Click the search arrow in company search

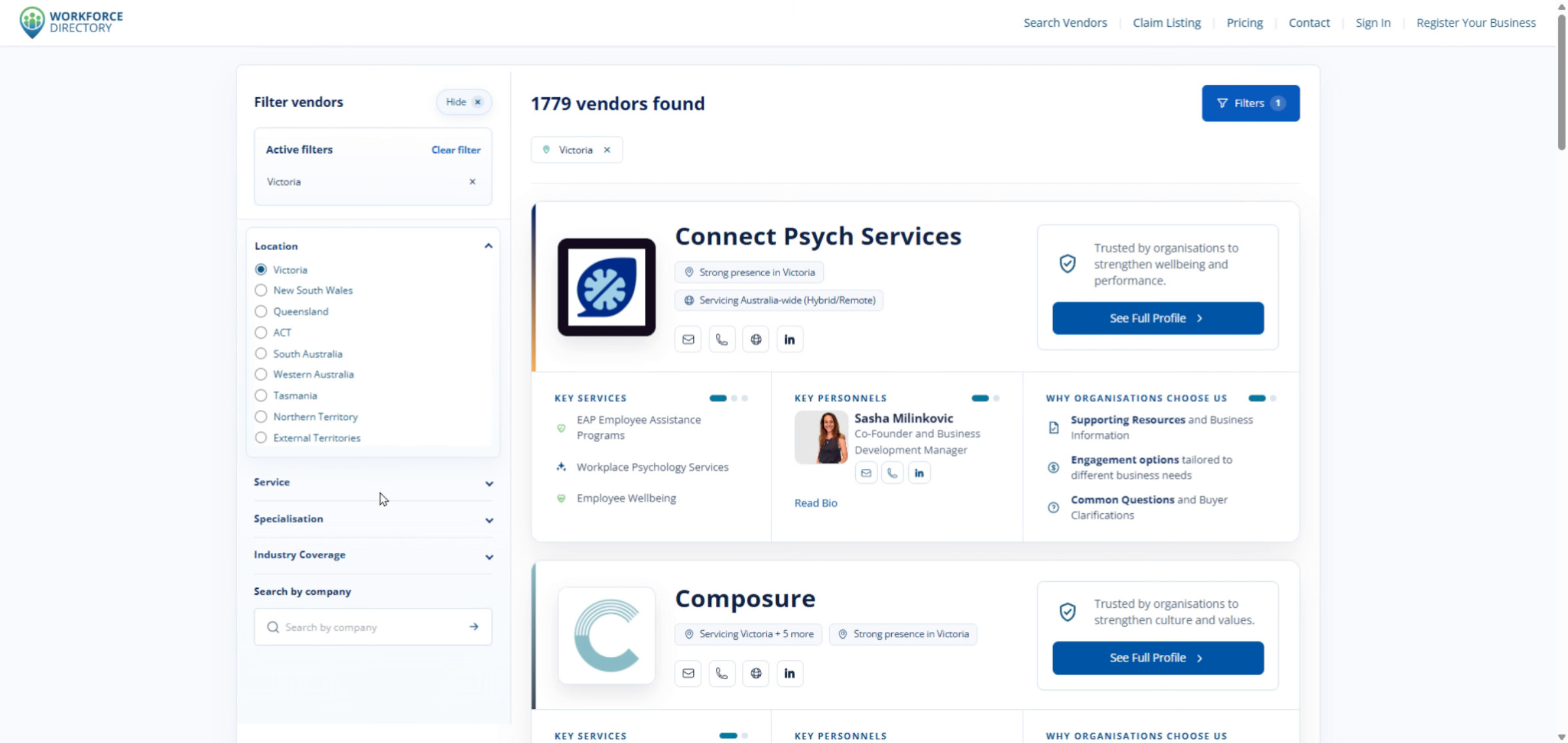474,627
